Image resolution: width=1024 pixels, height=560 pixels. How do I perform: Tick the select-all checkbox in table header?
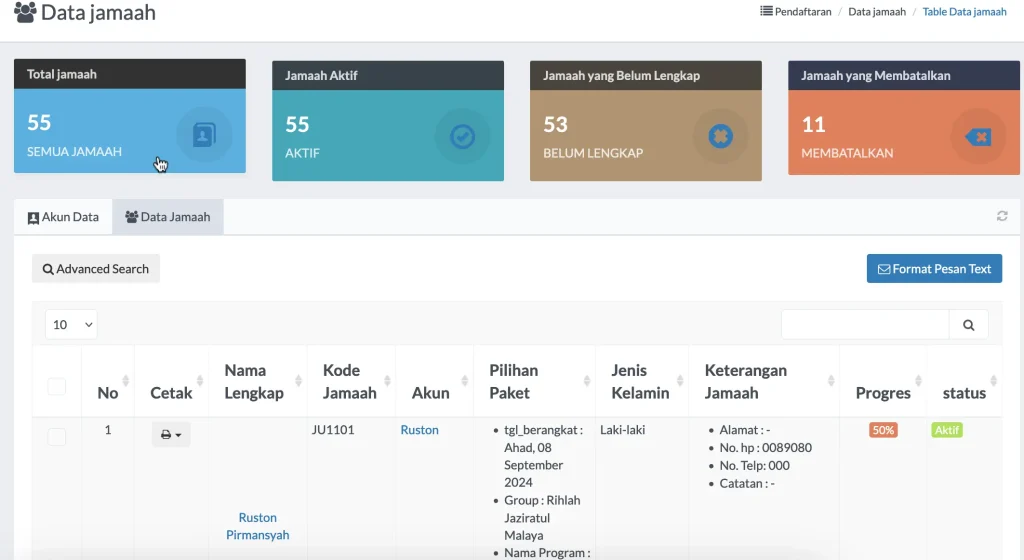[x=57, y=387]
